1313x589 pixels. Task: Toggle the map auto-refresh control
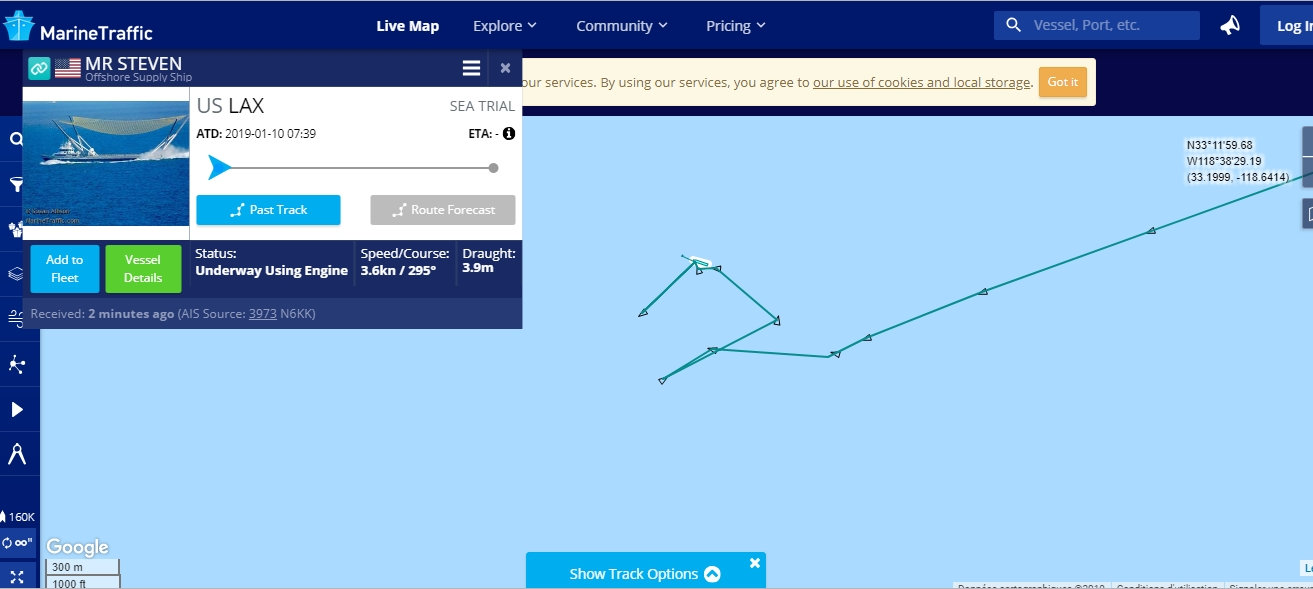[18, 543]
